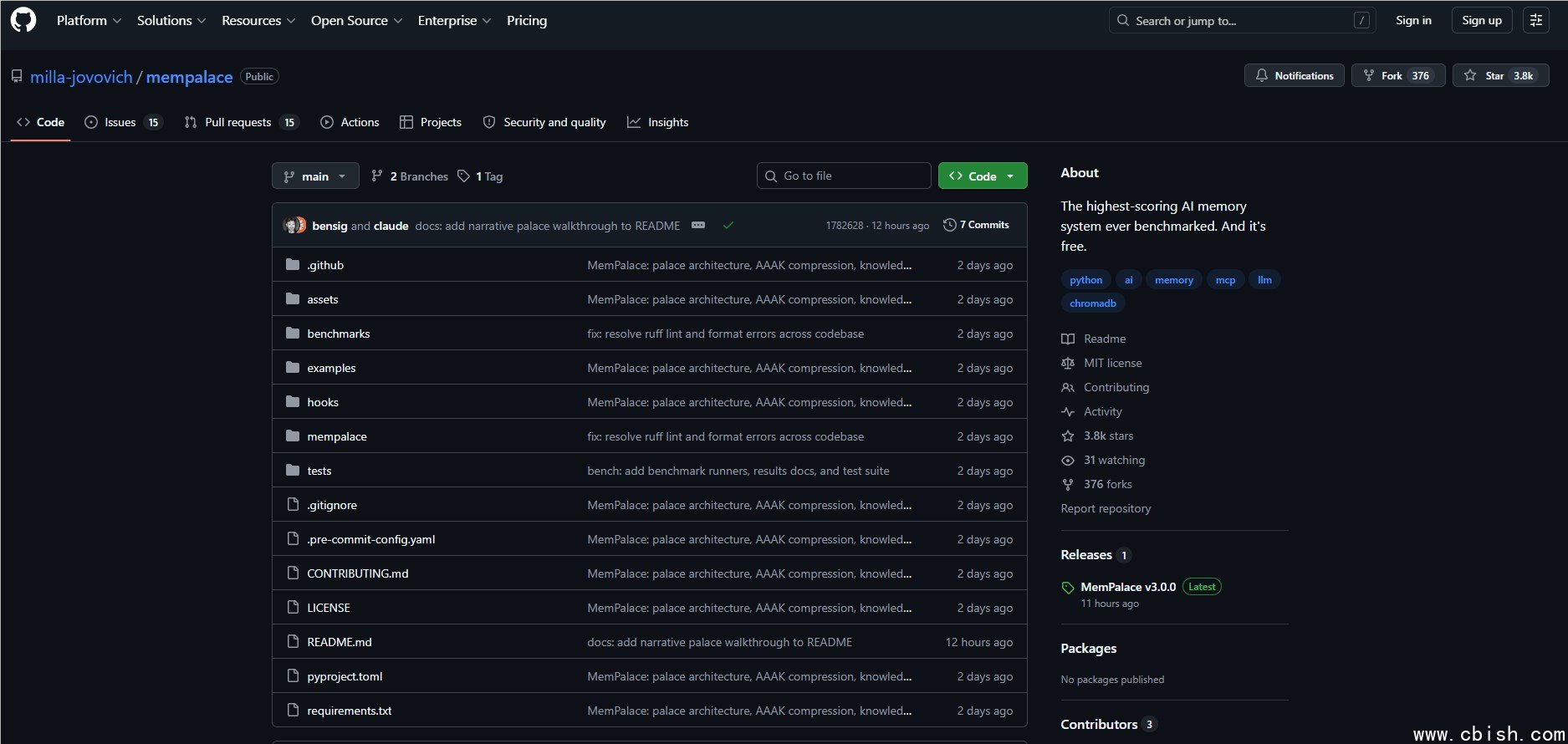This screenshot has width=1568, height=744.
Task: Open the main branch dropdown
Action: (315, 176)
